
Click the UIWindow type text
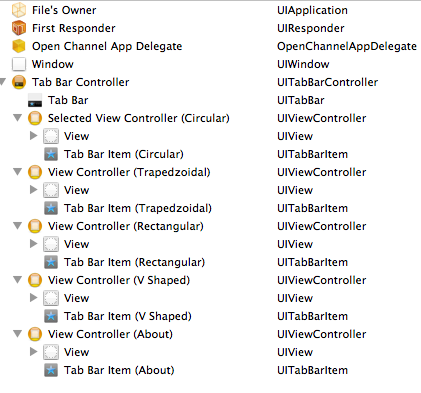(303, 64)
